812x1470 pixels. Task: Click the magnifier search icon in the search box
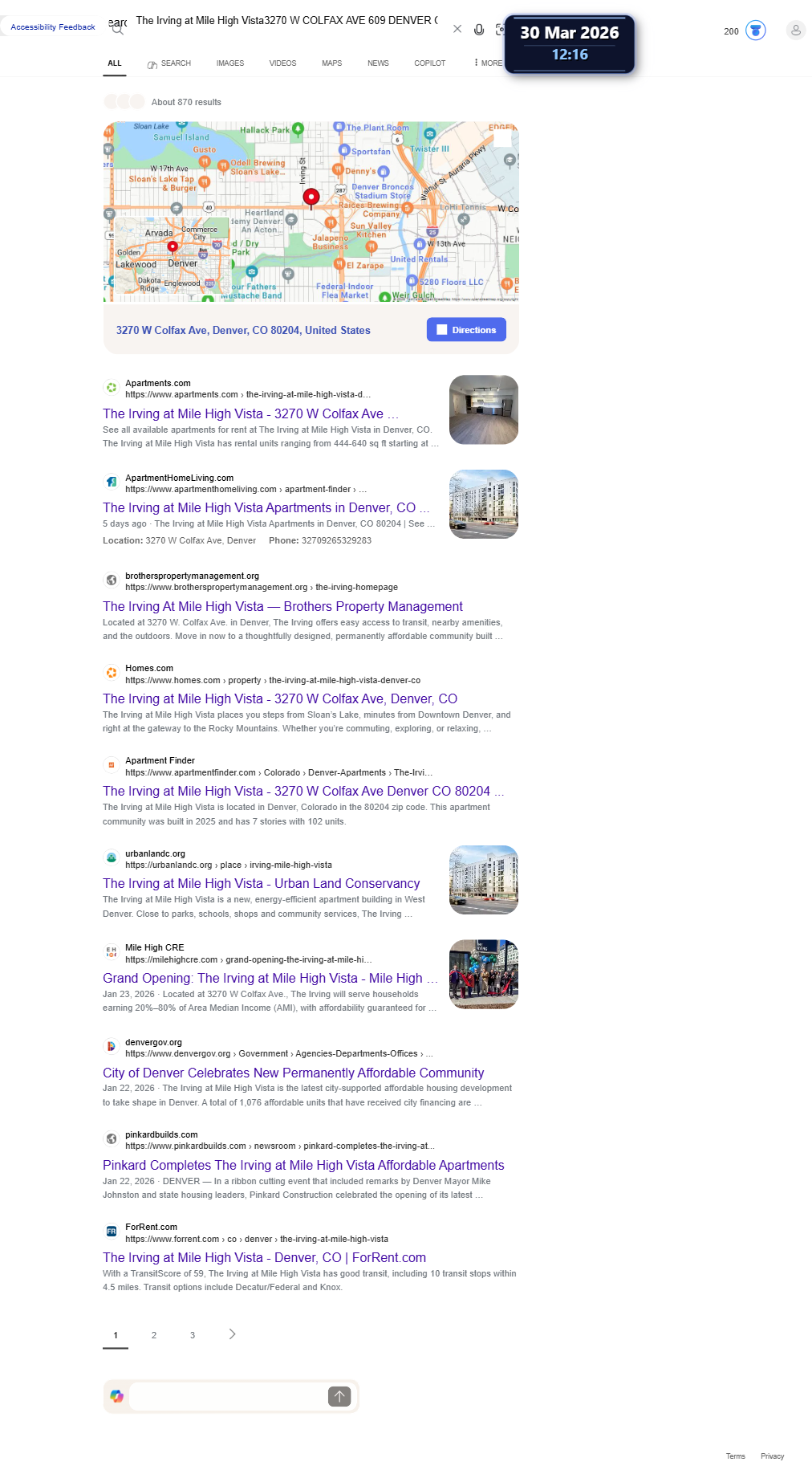(117, 31)
